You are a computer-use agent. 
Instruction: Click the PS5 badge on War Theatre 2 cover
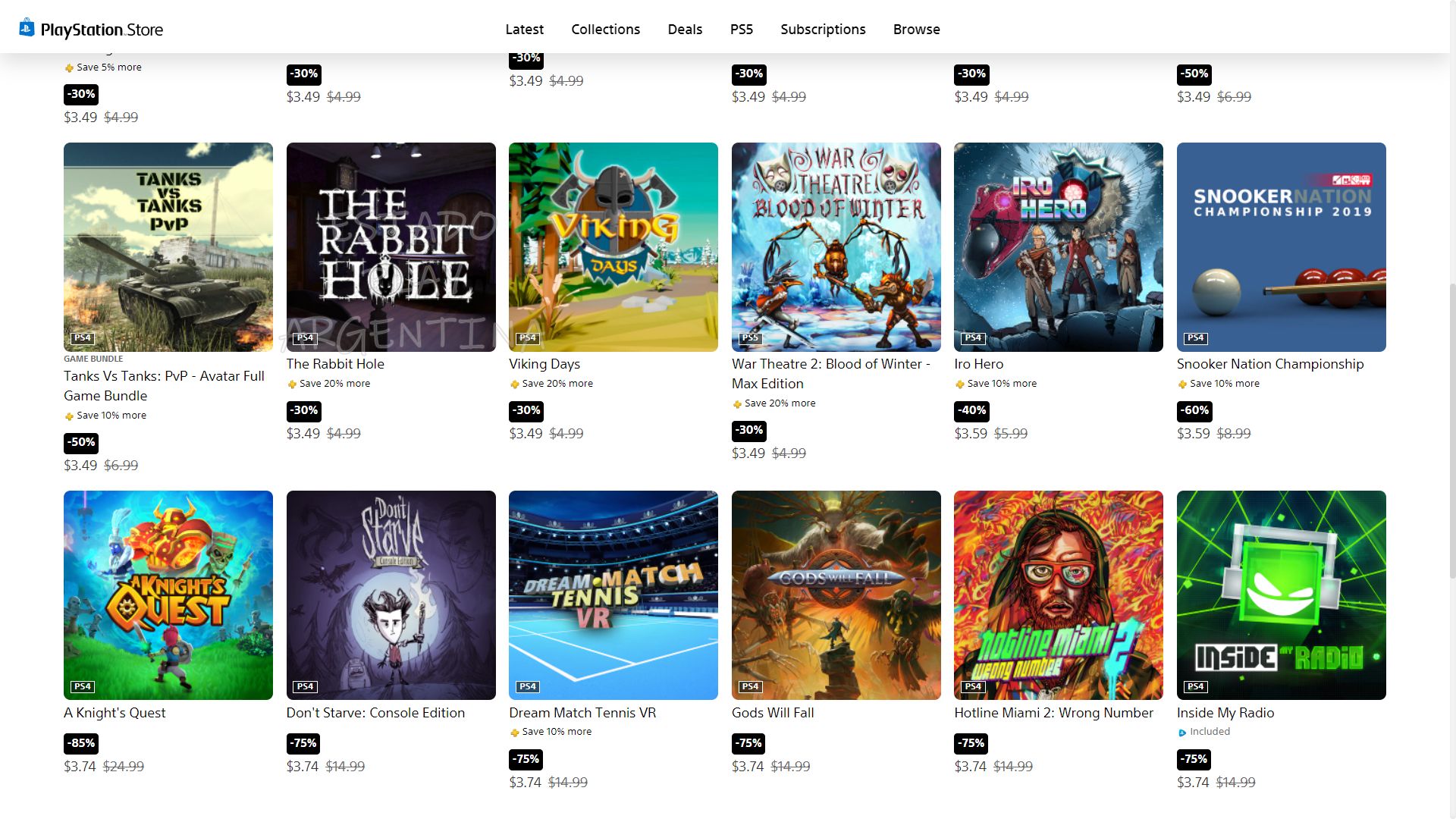coord(750,338)
